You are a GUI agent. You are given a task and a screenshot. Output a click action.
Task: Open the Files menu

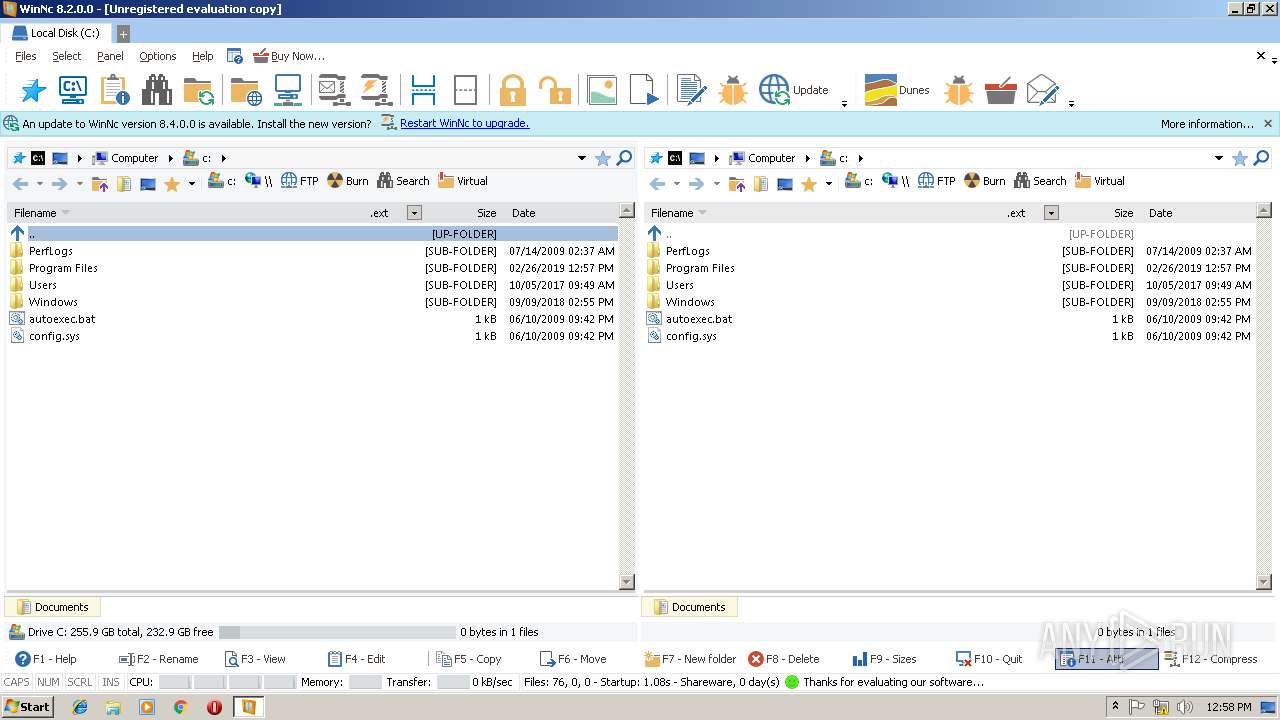25,56
